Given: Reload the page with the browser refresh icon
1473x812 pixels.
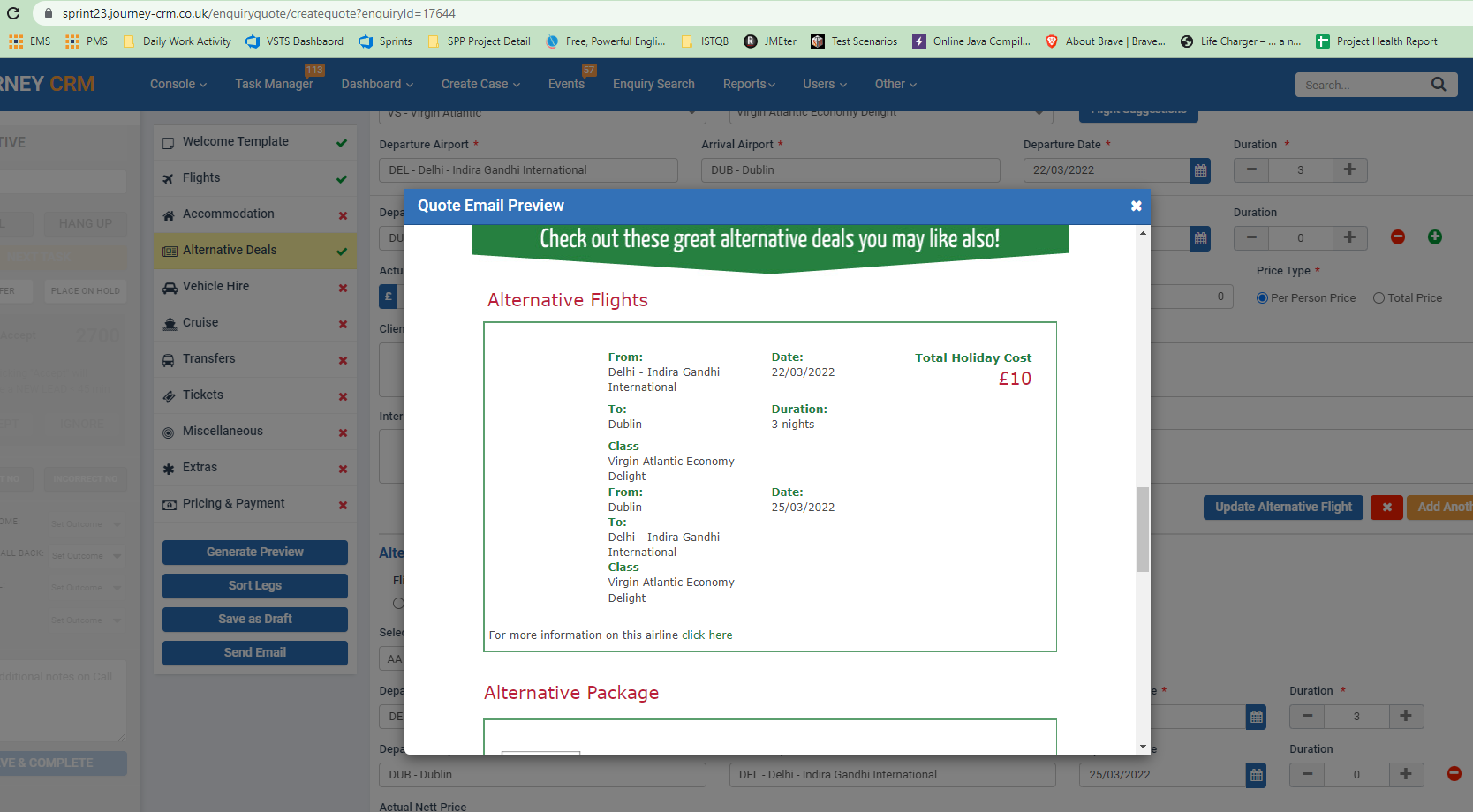Looking at the screenshot, I should coord(13,13).
